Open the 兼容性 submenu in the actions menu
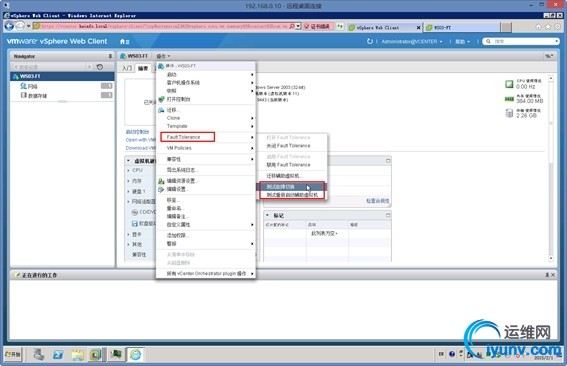This screenshot has width=567, height=366. tap(206, 159)
